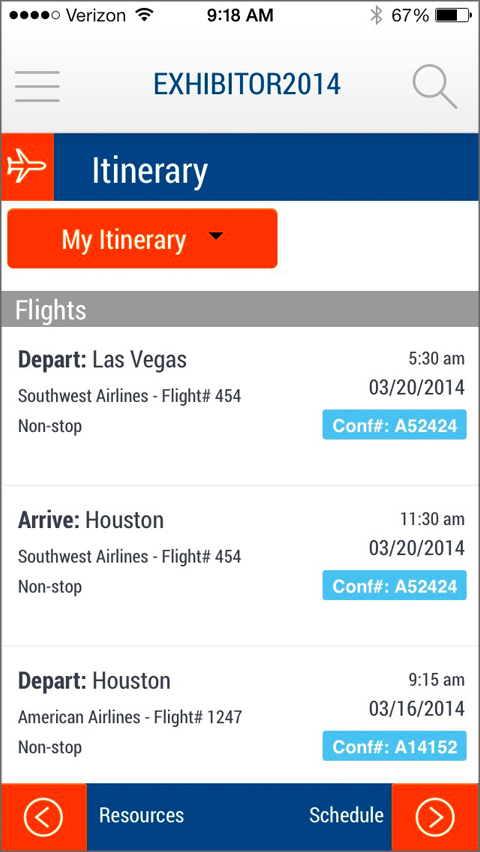Go forward with right arrow circle
Viewport: 480px width, 852px height.
pyautogui.click(x=435, y=816)
